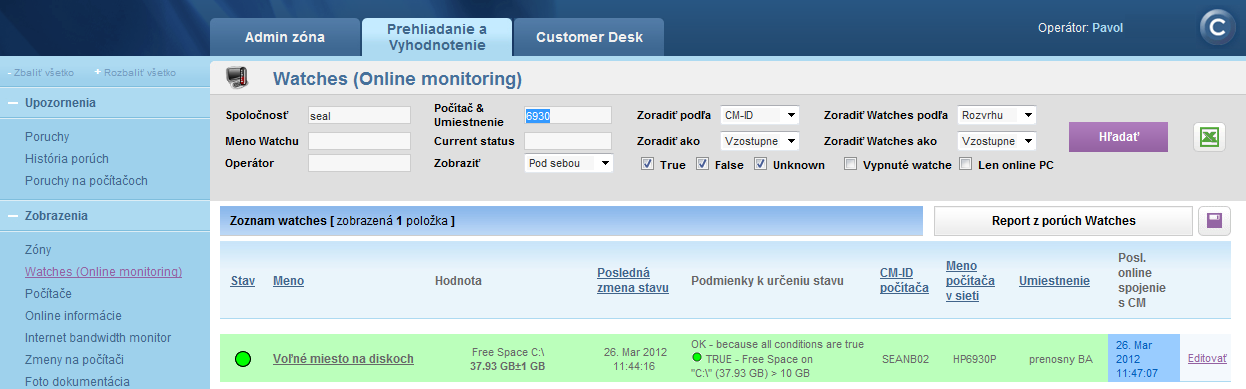Open Internet bandwidth monitor in sidebar

(x=98, y=337)
